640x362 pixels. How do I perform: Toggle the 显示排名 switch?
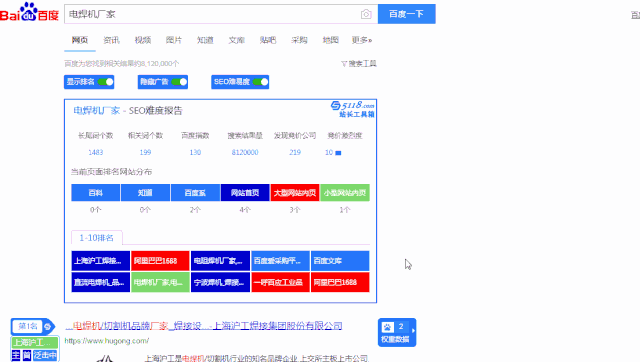106,82
